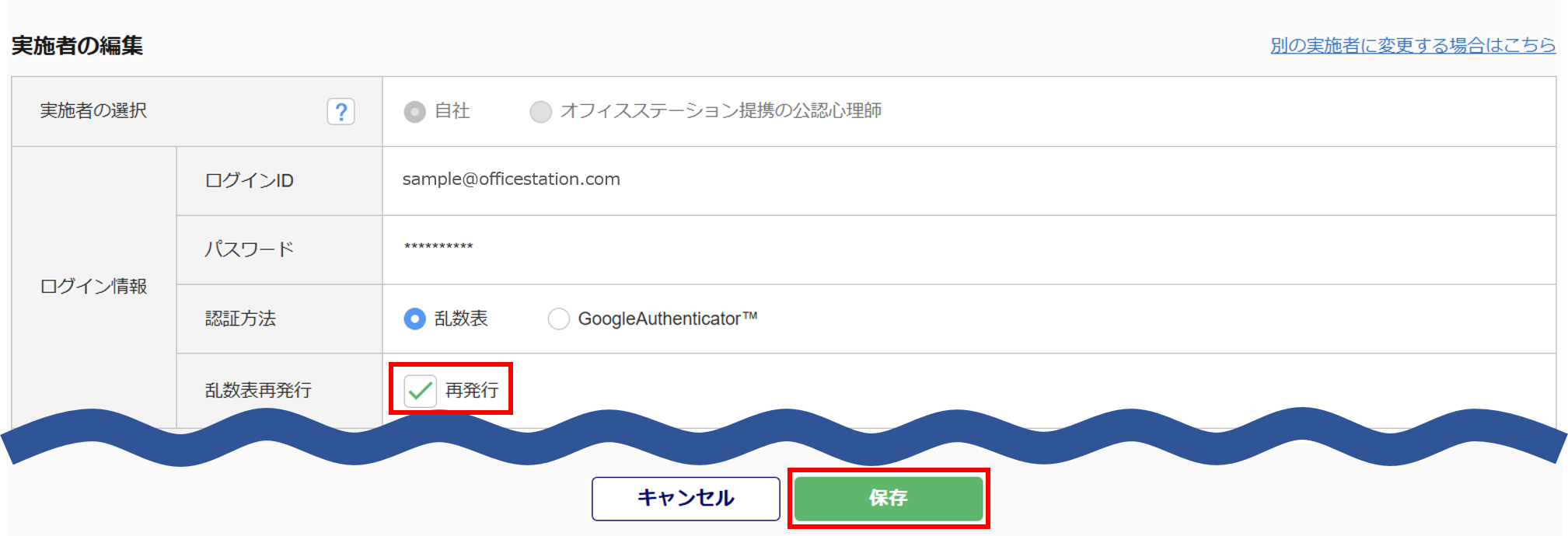Image resolution: width=1568 pixels, height=536 pixels.
Task: Click the ログイン情報 section label
Action: point(93,287)
